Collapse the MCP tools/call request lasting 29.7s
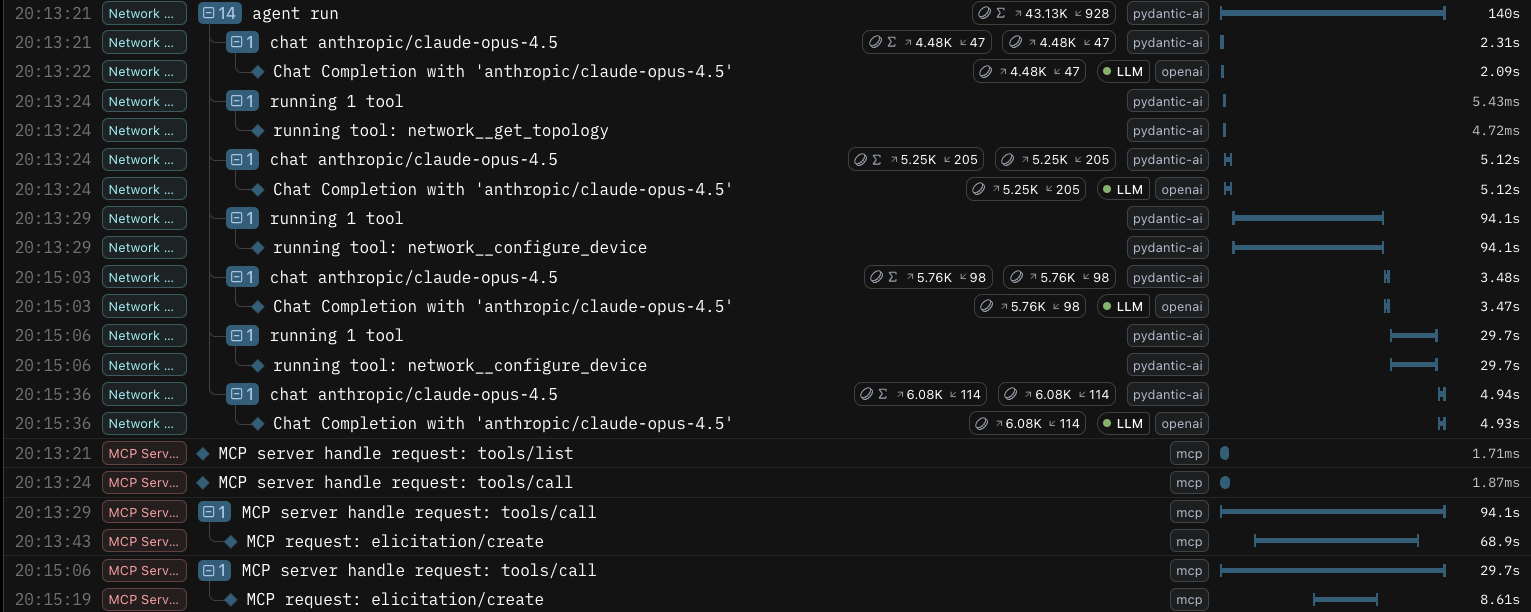Screen dimensions: 1531x612 215,570
